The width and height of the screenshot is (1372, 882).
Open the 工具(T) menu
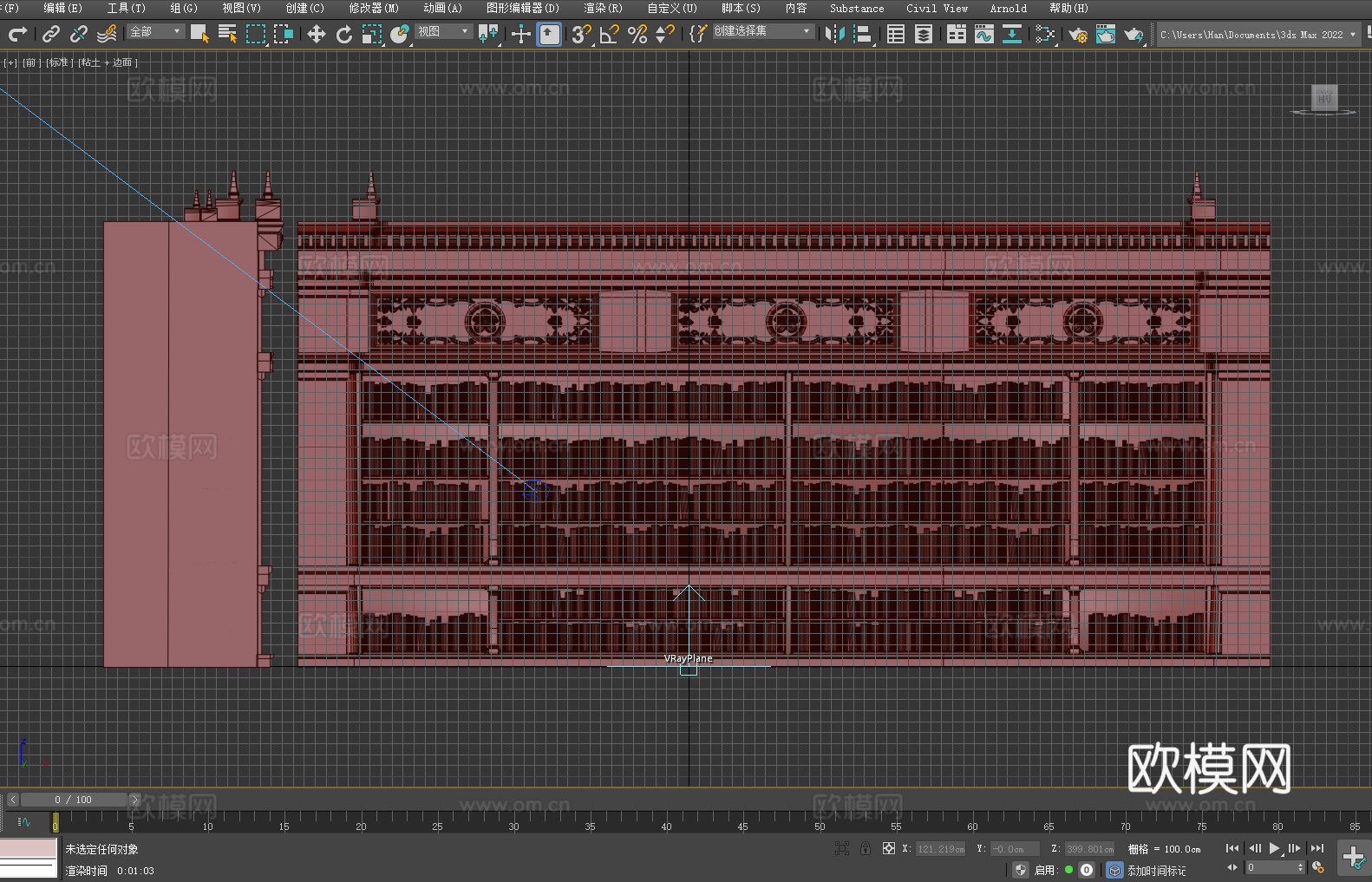point(126,8)
